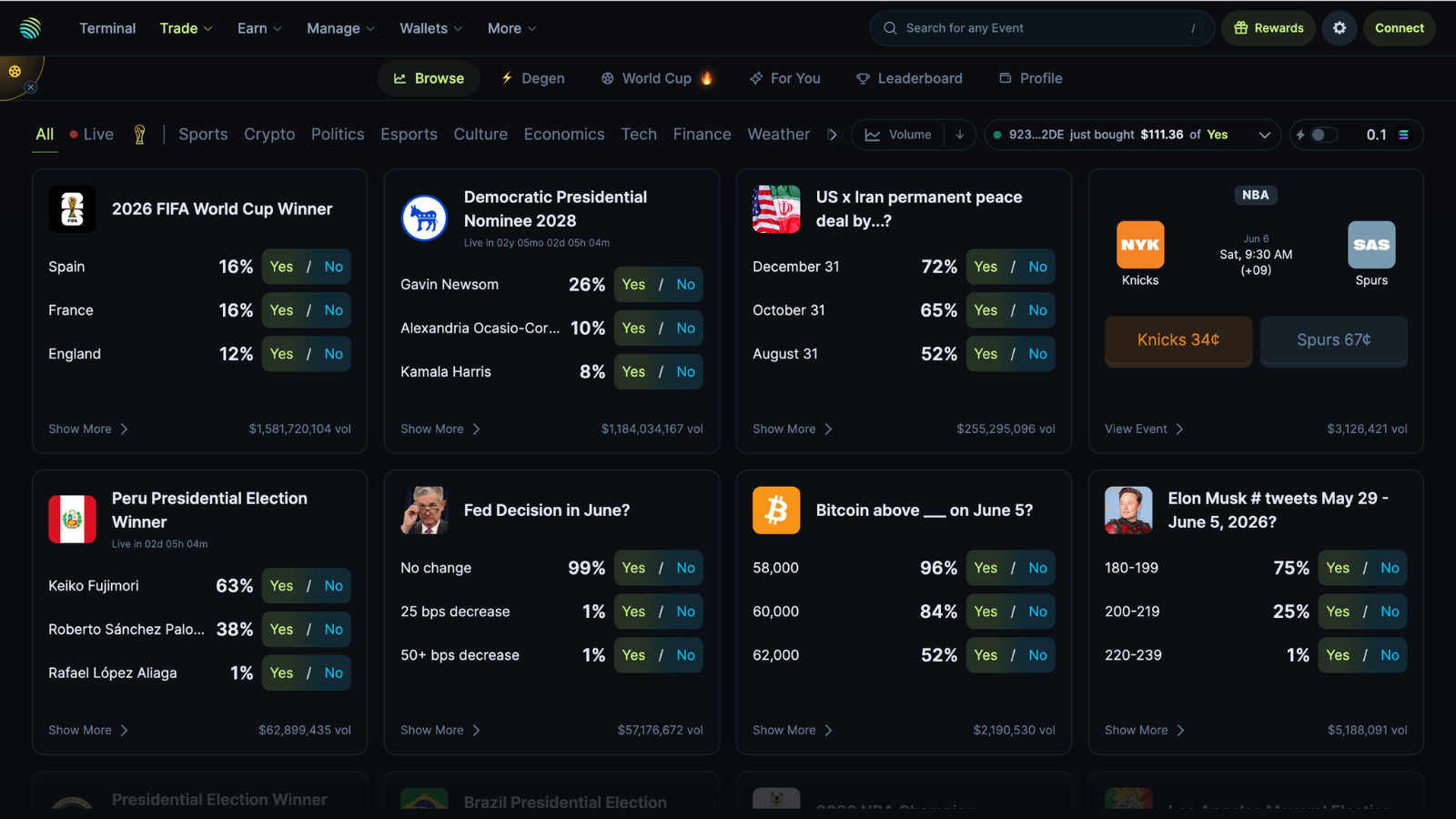Open the Rewards button
This screenshot has width=1456, height=819.
(x=1269, y=28)
